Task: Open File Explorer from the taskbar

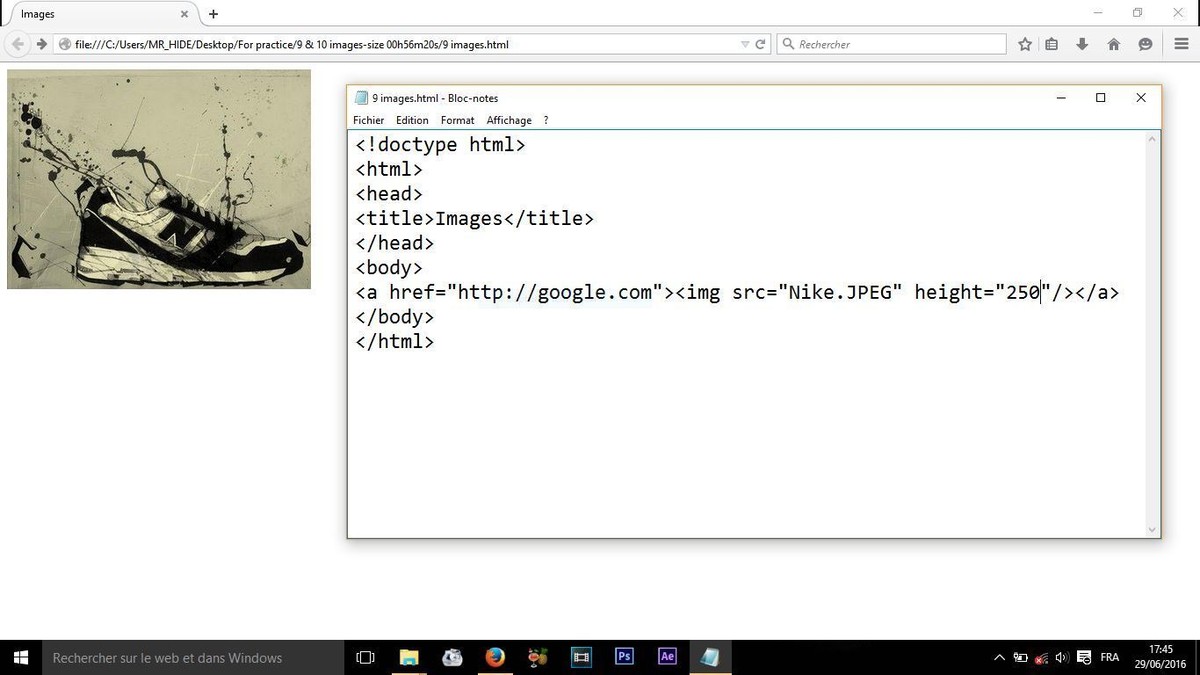Action: [x=409, y=657]
